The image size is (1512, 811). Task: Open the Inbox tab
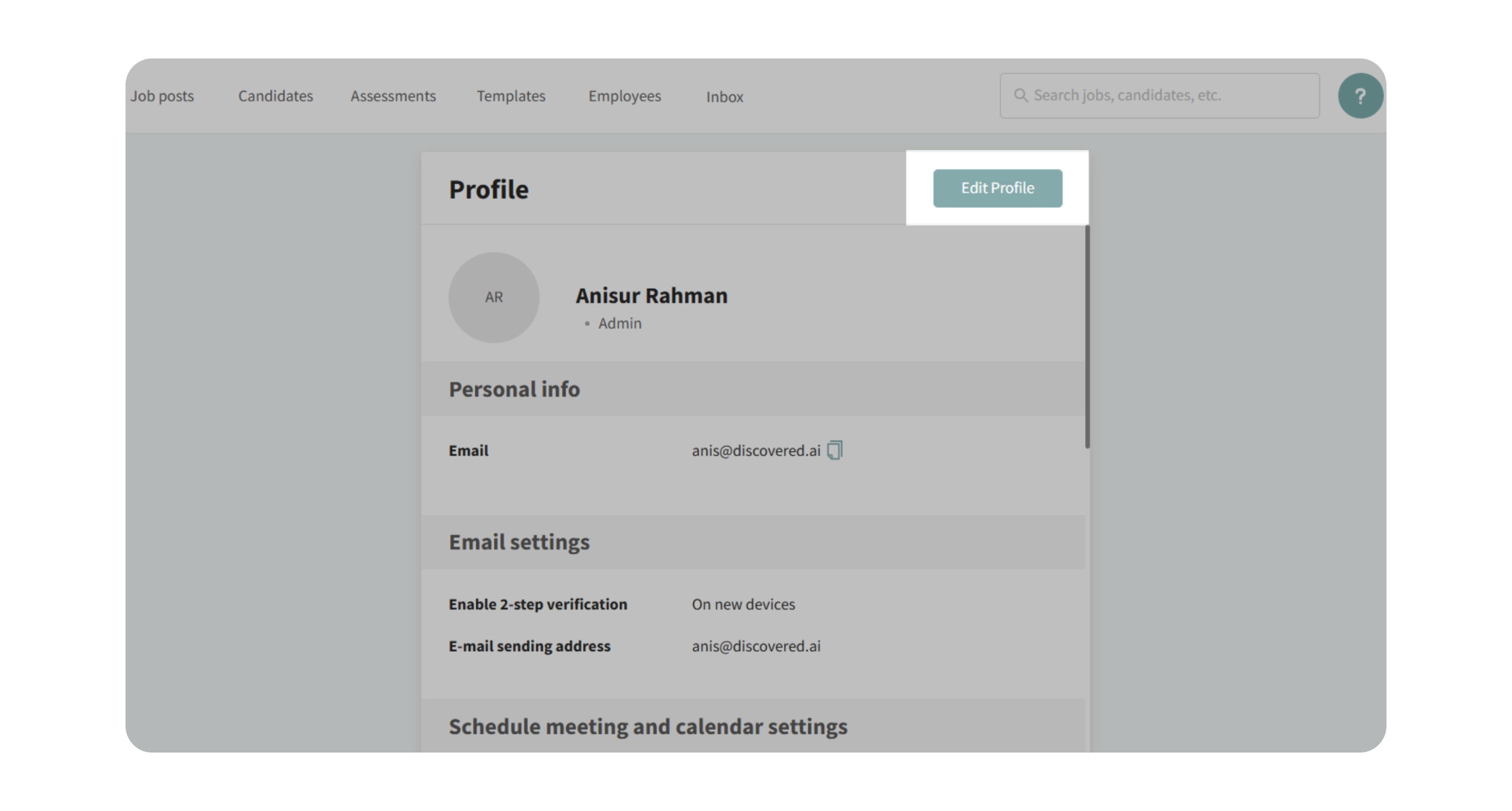point(724,97)
